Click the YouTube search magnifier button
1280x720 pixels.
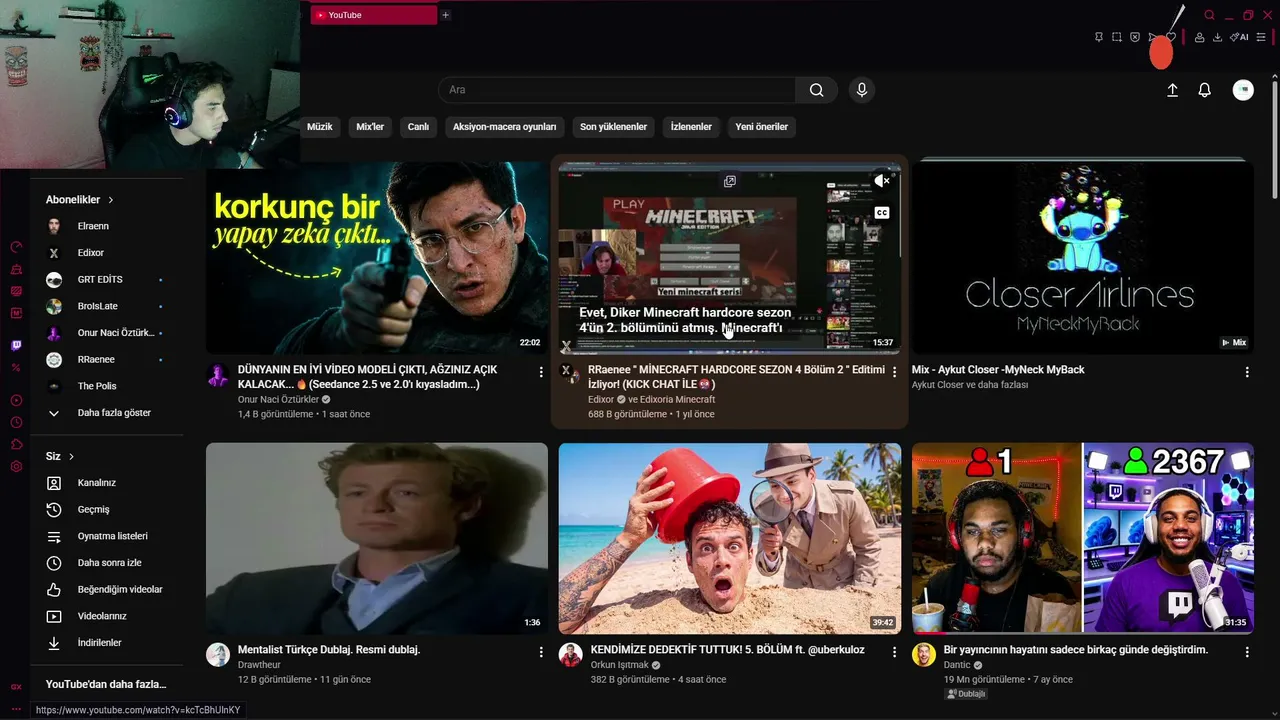817,90
